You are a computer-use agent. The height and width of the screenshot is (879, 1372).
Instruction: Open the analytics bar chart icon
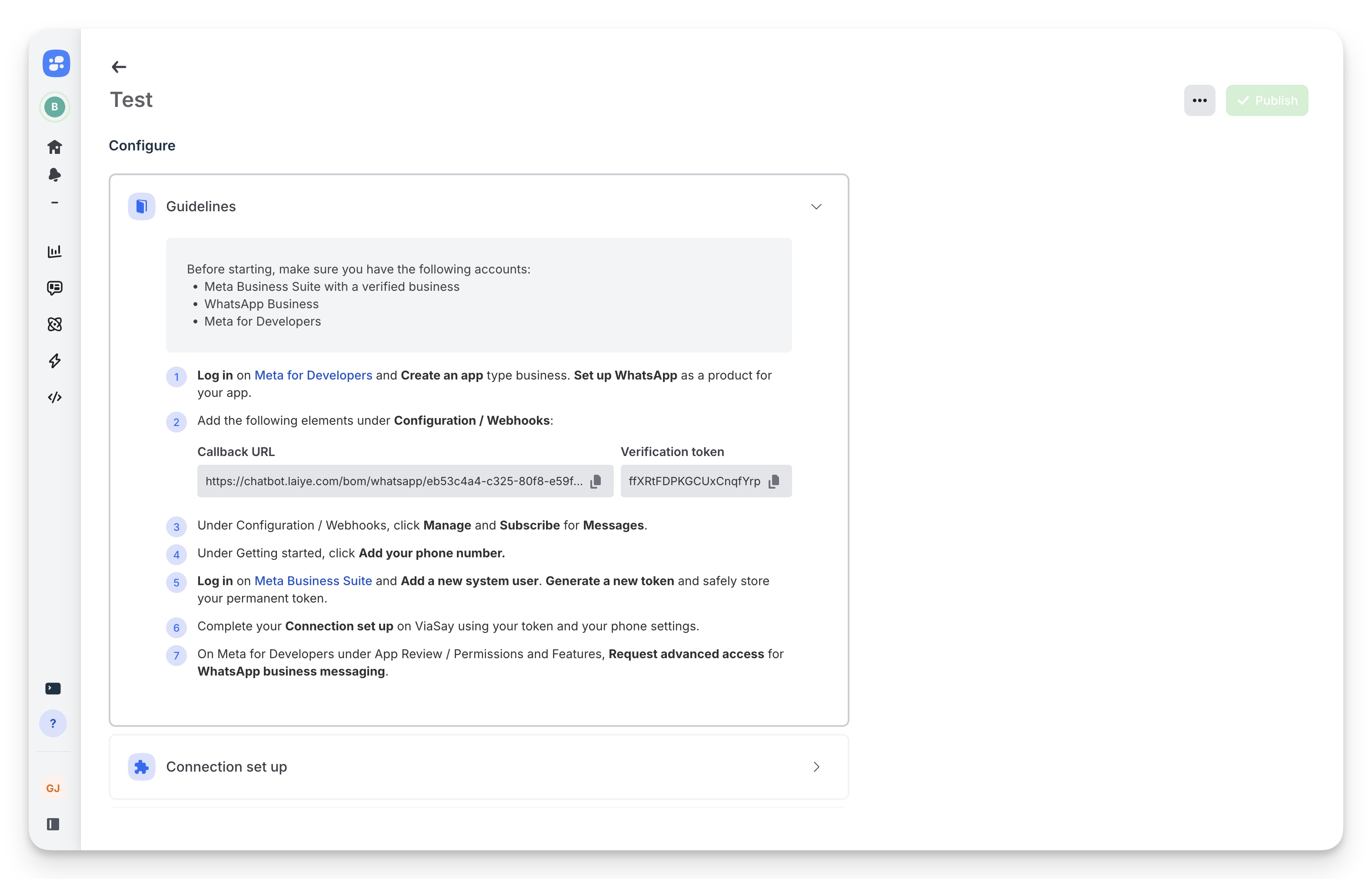pyautogui.click(x=55, y=251)
